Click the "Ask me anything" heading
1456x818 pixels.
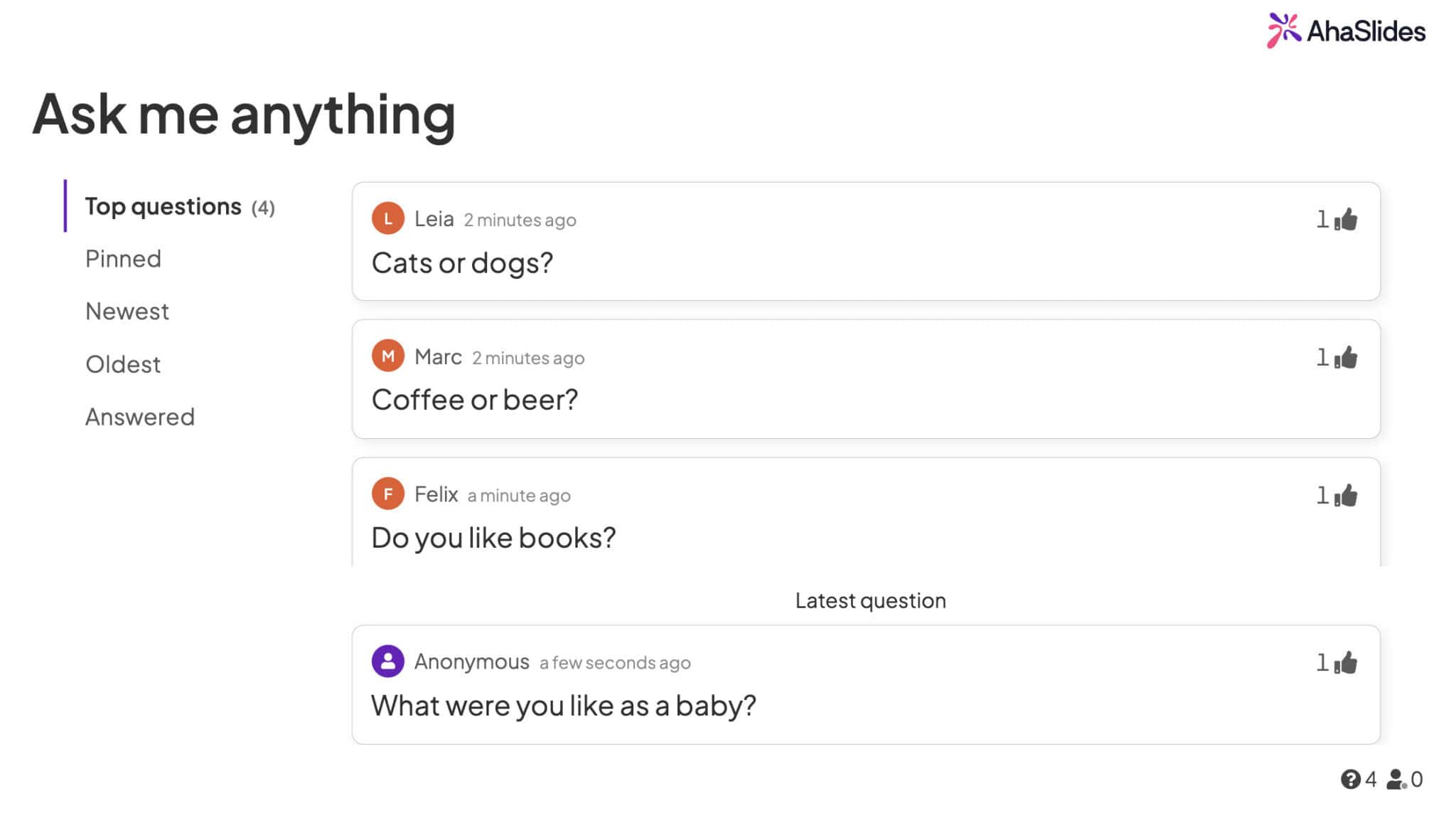coord(244,114)
